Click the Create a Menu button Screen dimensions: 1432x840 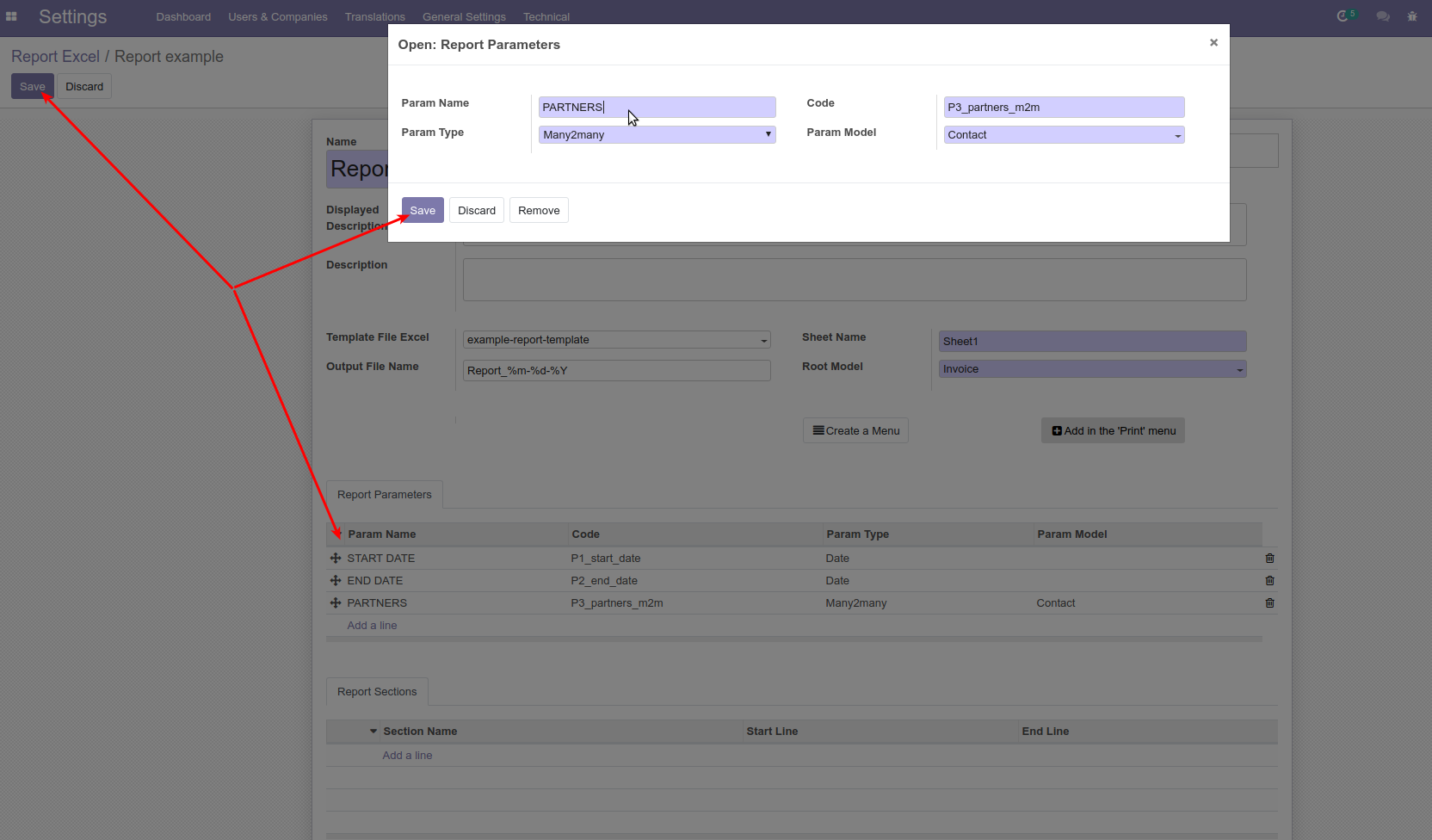(855, 431)
